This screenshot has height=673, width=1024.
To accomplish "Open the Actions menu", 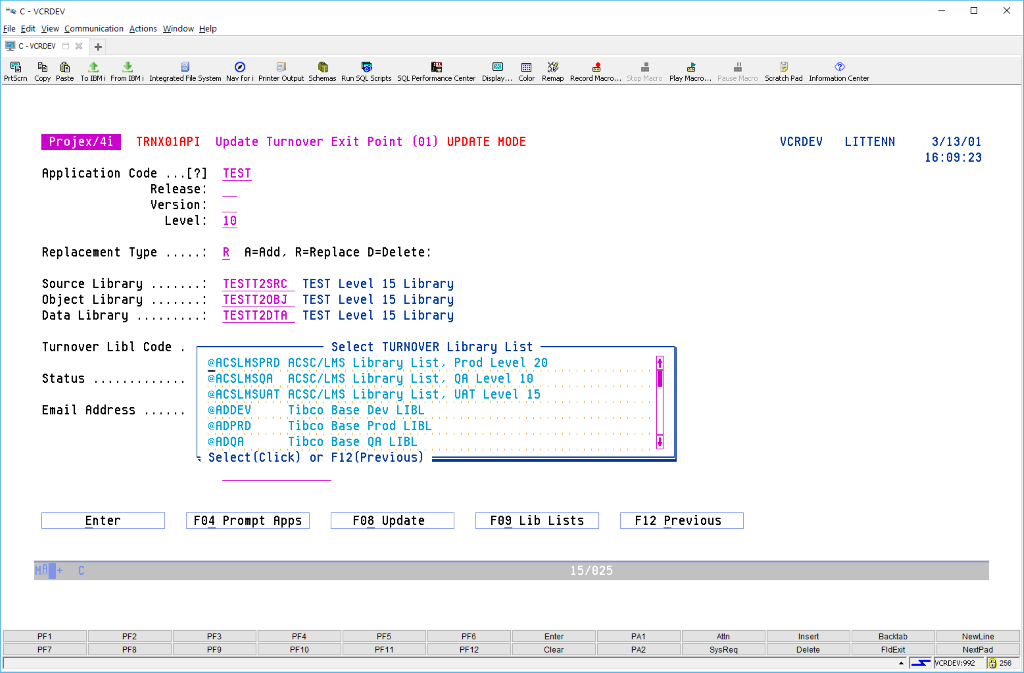I will [143, 29].
